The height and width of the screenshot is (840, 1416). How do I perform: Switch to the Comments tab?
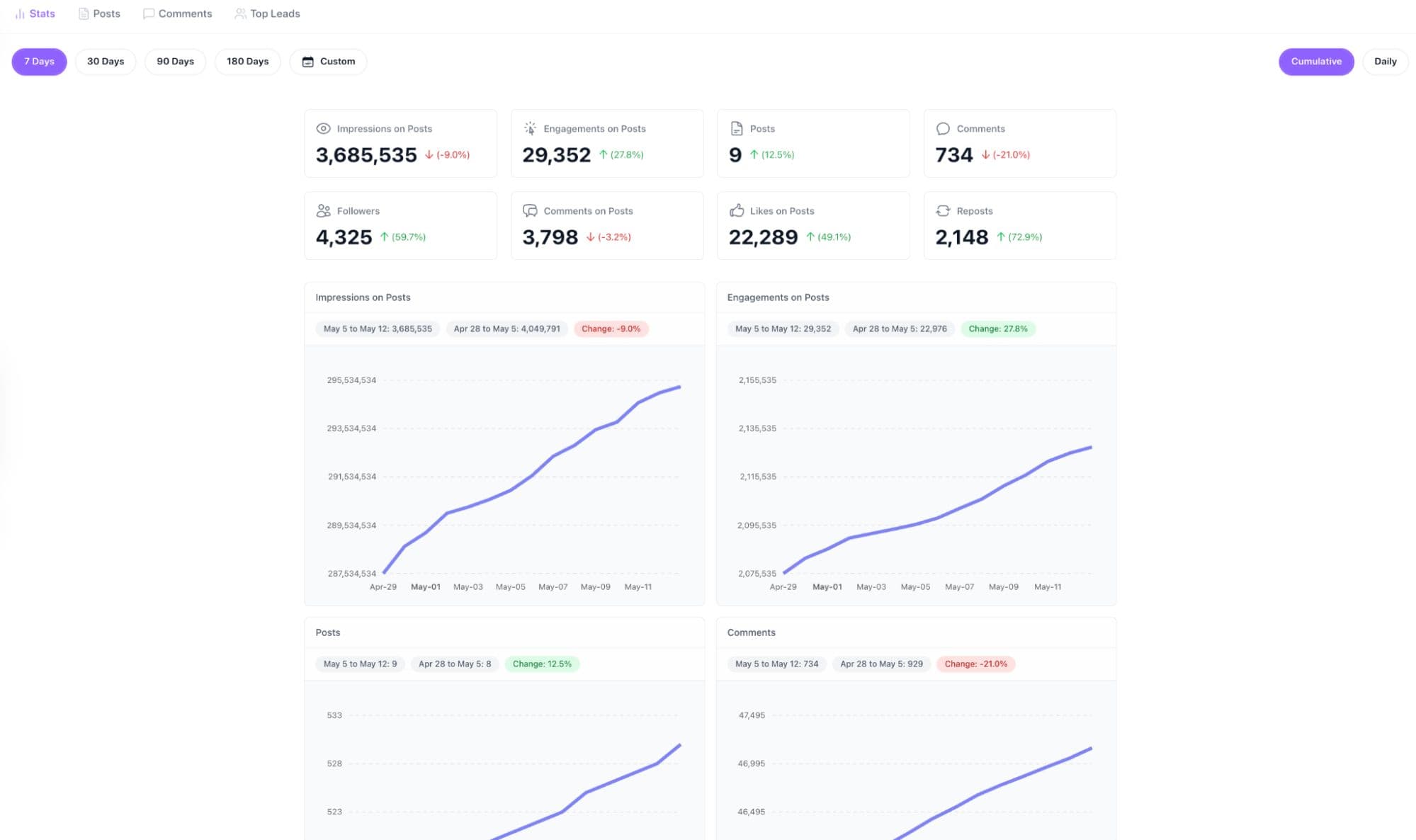click(x=177, y=13)
